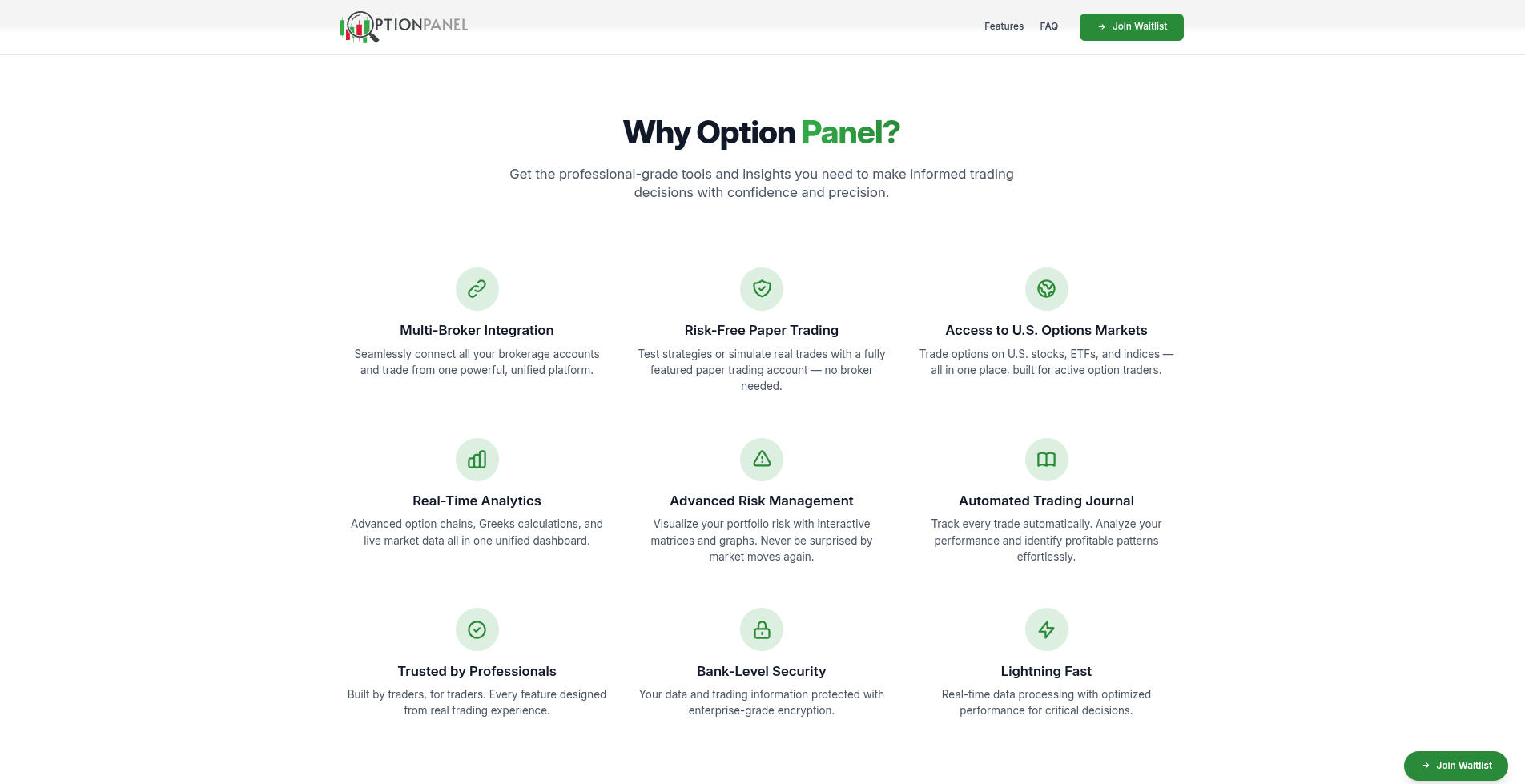Click the header Join Waitlist button
Viewport: 1525px width, 784px height.
point(1131,26)
